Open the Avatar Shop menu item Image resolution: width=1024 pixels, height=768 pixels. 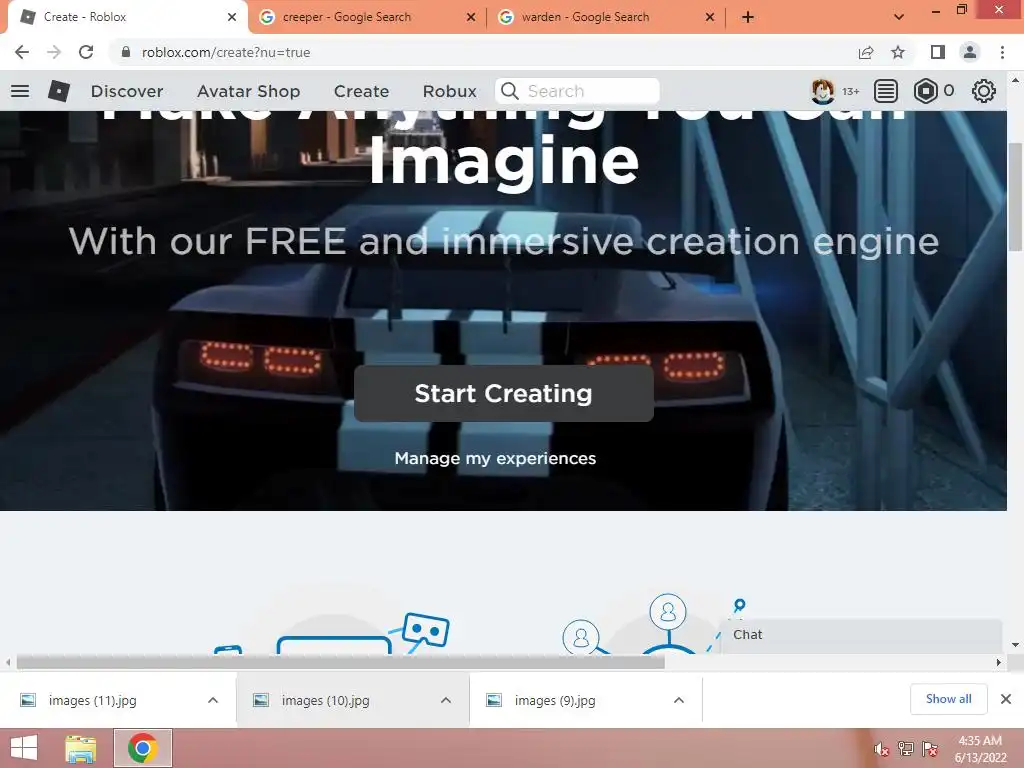[249, 91]
